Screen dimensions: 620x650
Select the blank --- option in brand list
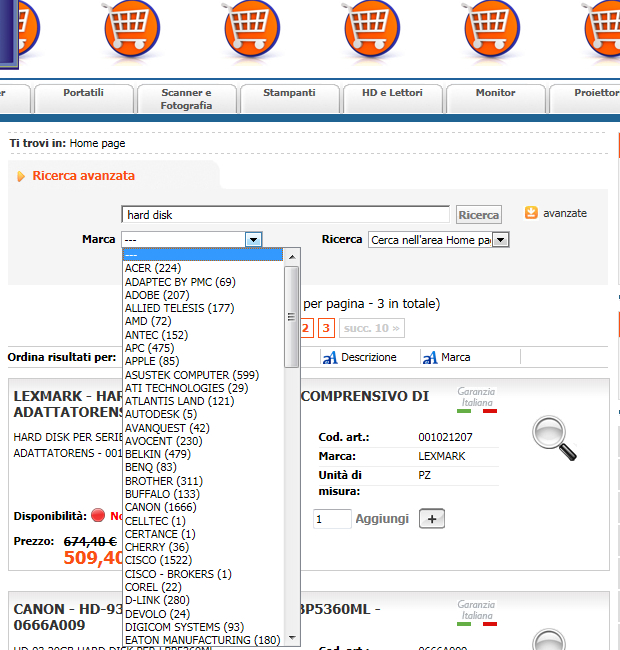[203, 255]
